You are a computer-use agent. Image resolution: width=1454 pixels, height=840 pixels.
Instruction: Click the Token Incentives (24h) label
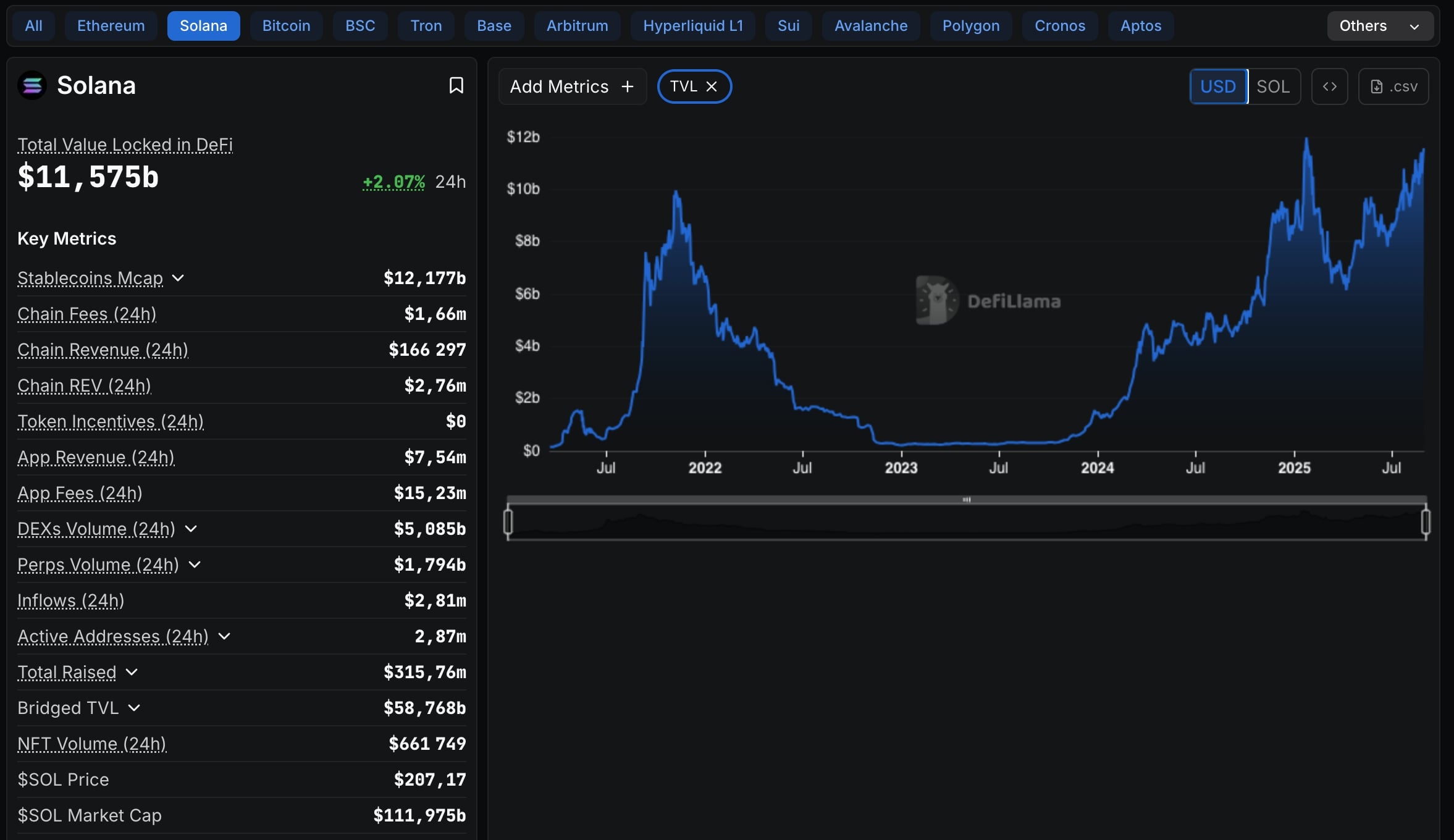111,421
